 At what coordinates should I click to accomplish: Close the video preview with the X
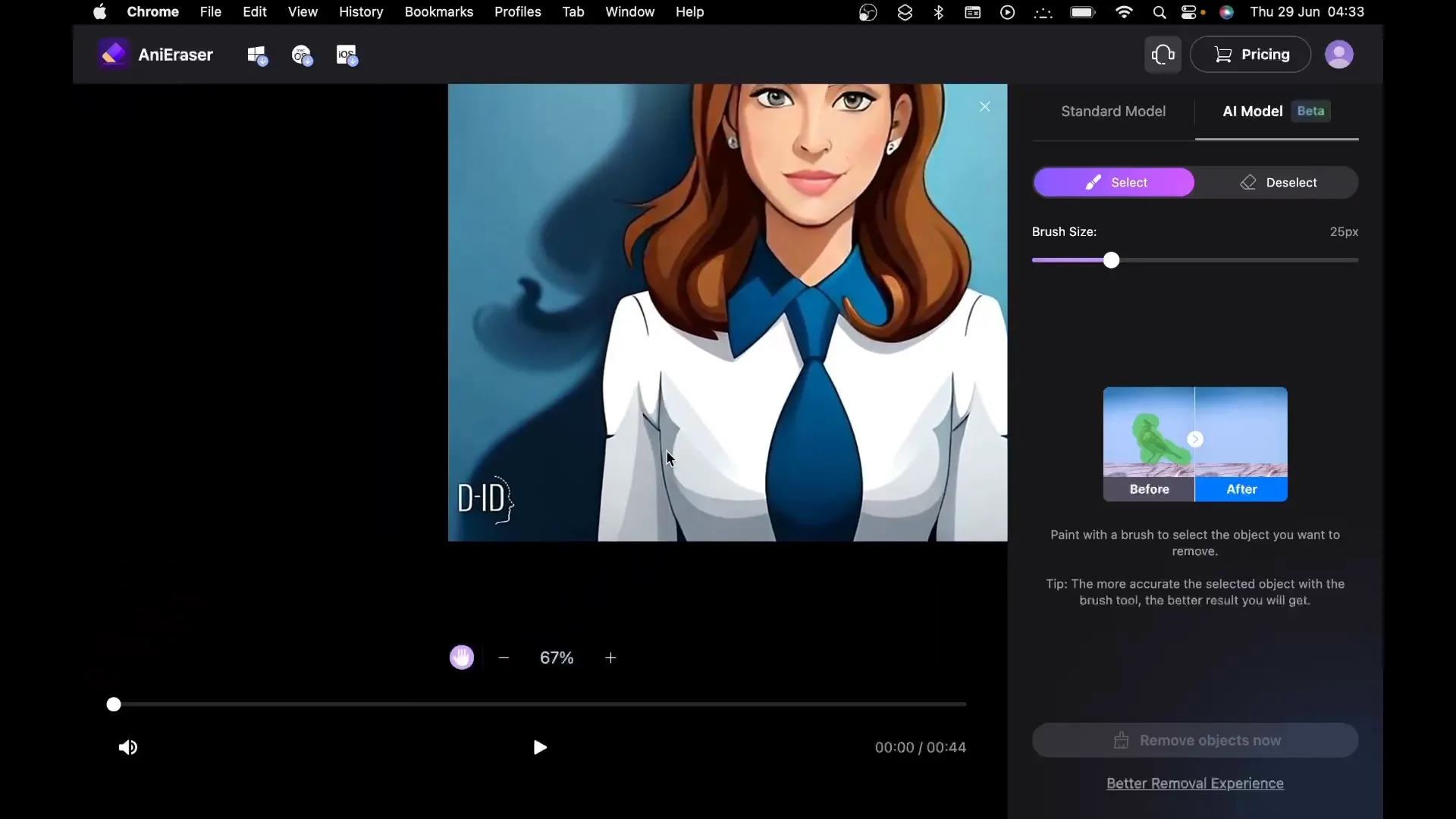point(984,107)
